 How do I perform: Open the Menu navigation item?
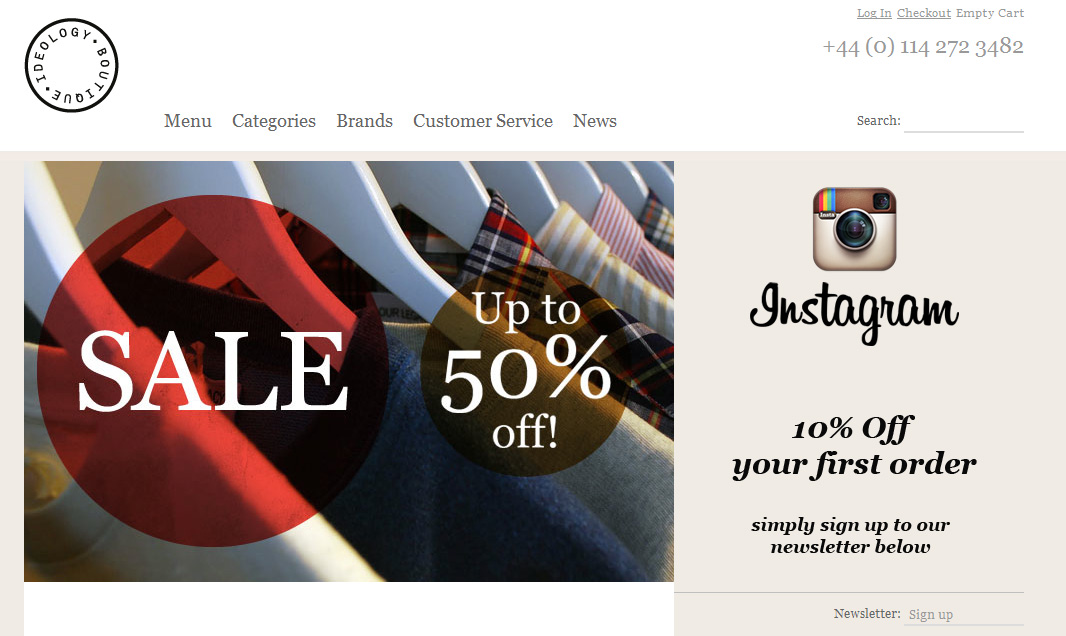[x=188, y=121]
